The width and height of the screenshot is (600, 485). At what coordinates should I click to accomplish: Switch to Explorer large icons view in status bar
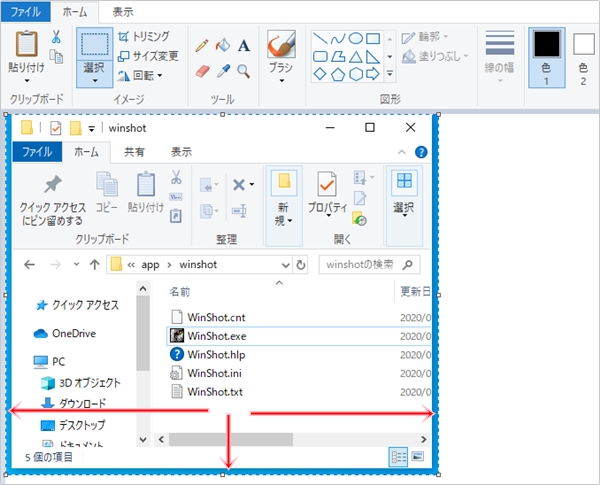[x=417, y=456]
